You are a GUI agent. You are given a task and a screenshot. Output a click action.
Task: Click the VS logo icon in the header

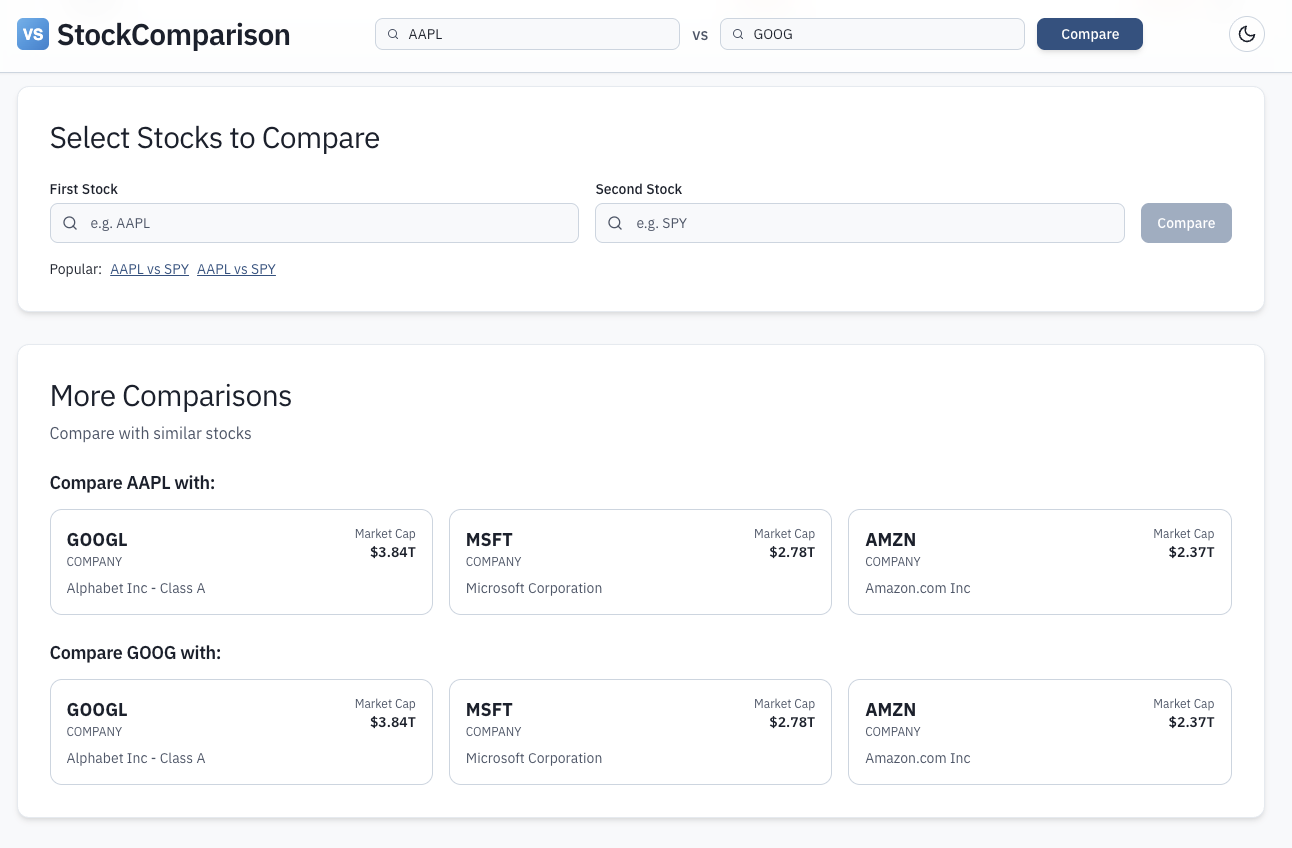pos(33,34)
